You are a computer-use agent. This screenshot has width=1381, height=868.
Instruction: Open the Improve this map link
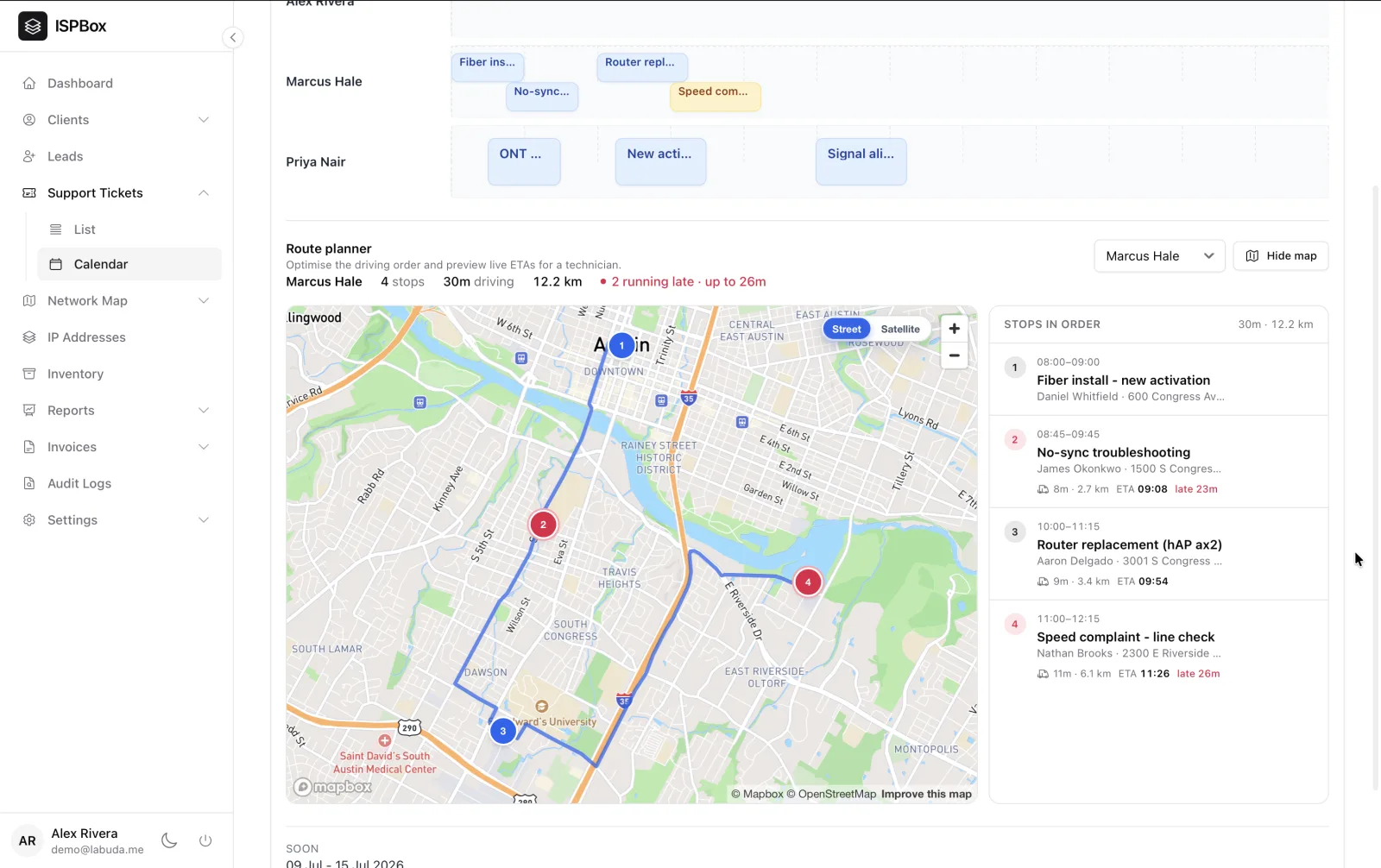click(926, 794)
